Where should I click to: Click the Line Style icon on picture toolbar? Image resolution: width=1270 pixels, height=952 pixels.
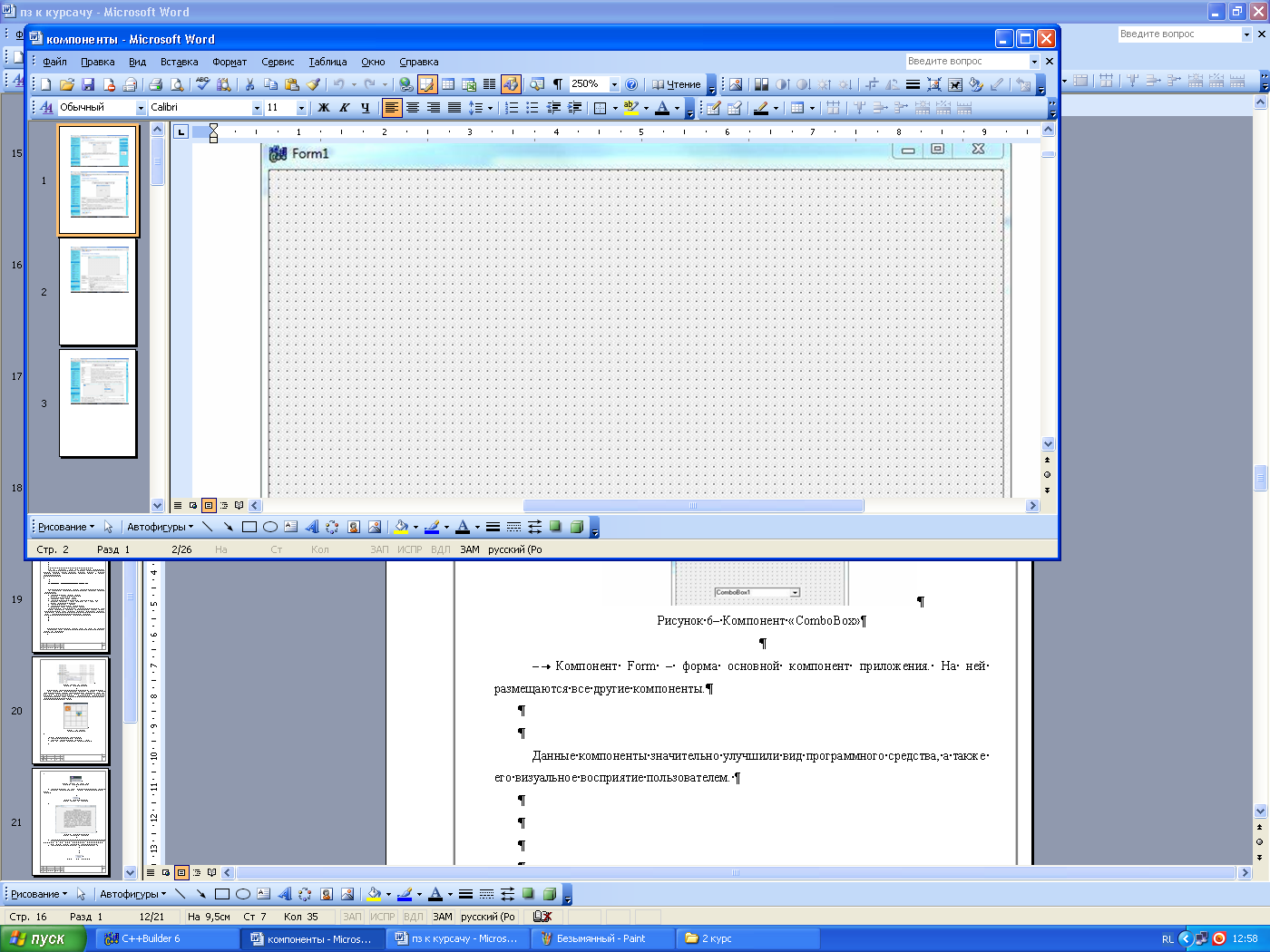(913, 84)
